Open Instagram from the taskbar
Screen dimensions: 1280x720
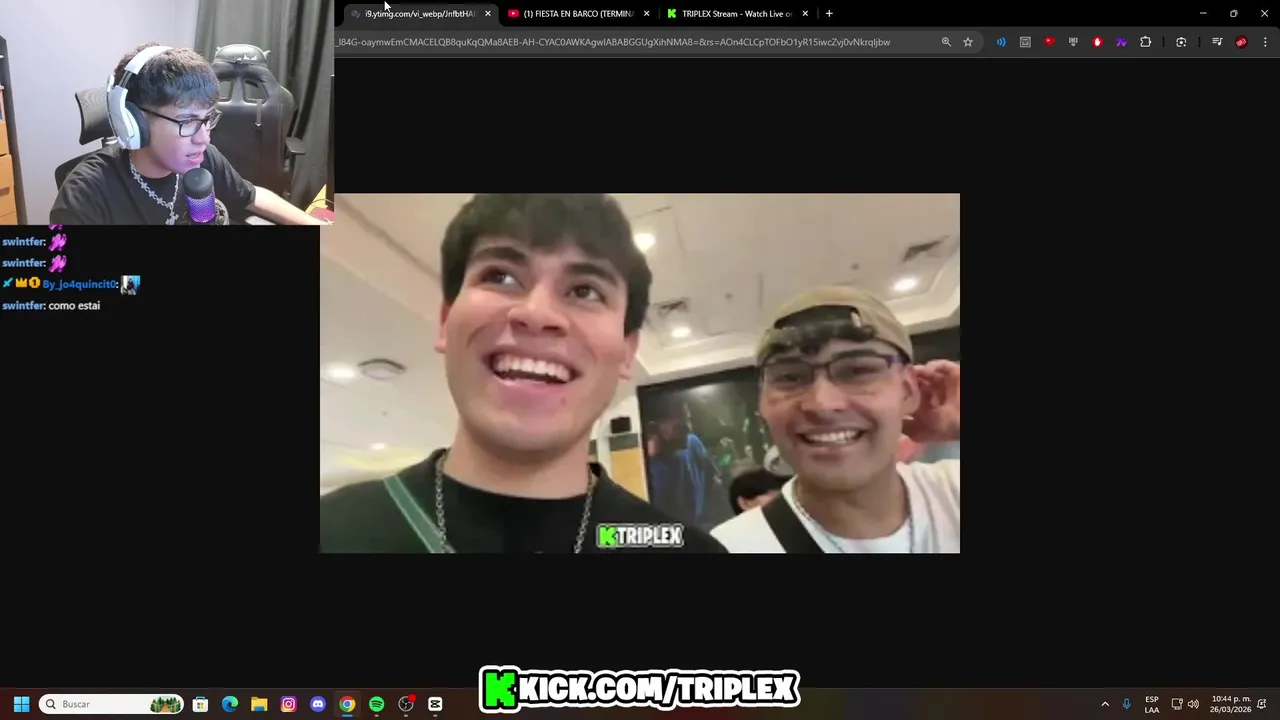click(288, 704)
